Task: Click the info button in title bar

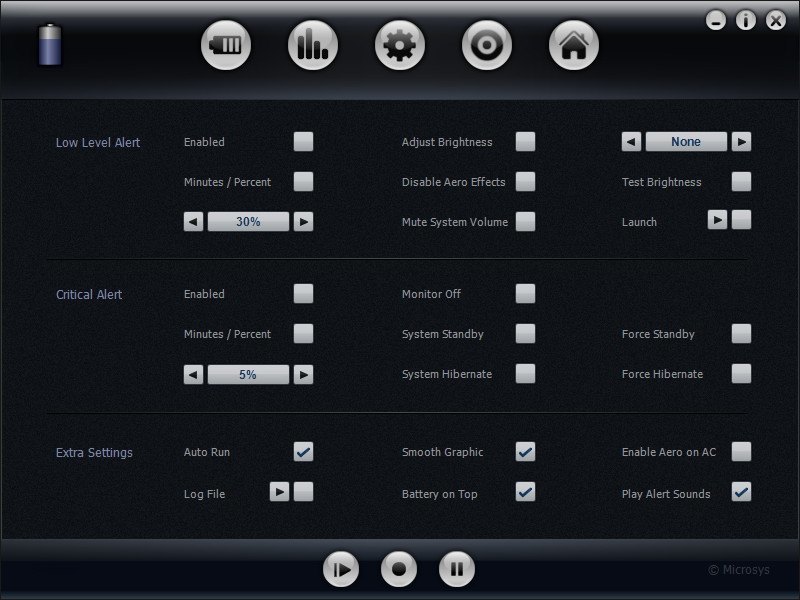Action: tap(746, 20)
